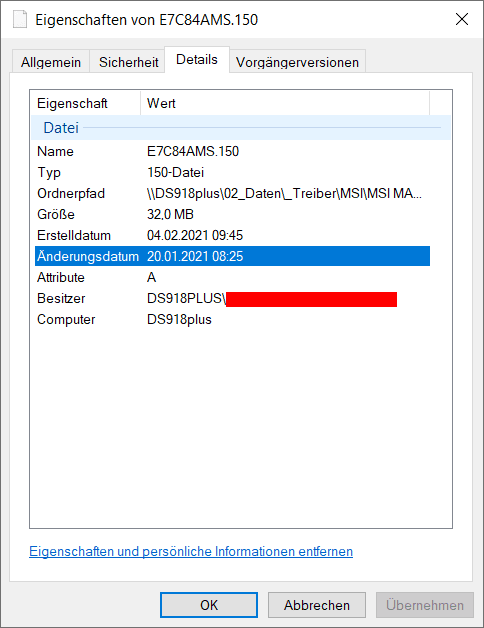Screen dimensions: 484x628
Task: Confirm with the OK button
Action: coord(209,605)
